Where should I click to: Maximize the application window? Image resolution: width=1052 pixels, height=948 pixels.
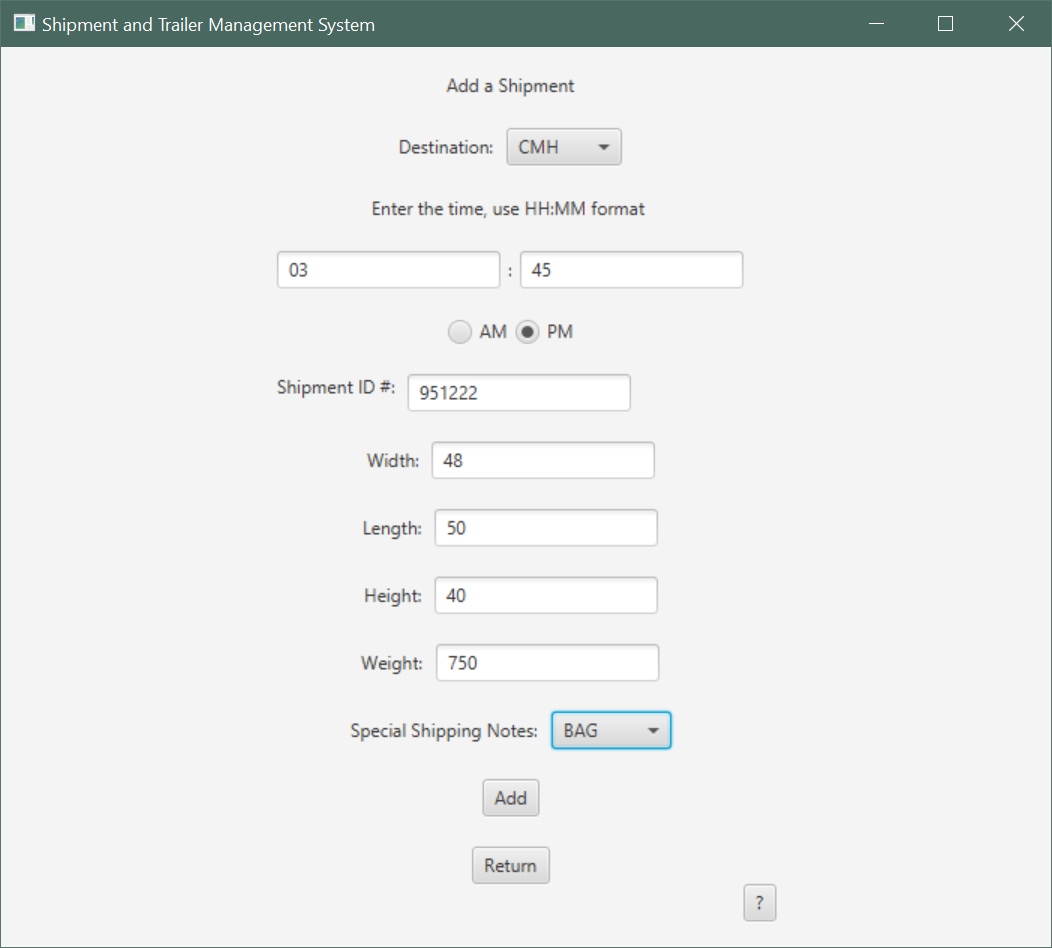(945, 23)
